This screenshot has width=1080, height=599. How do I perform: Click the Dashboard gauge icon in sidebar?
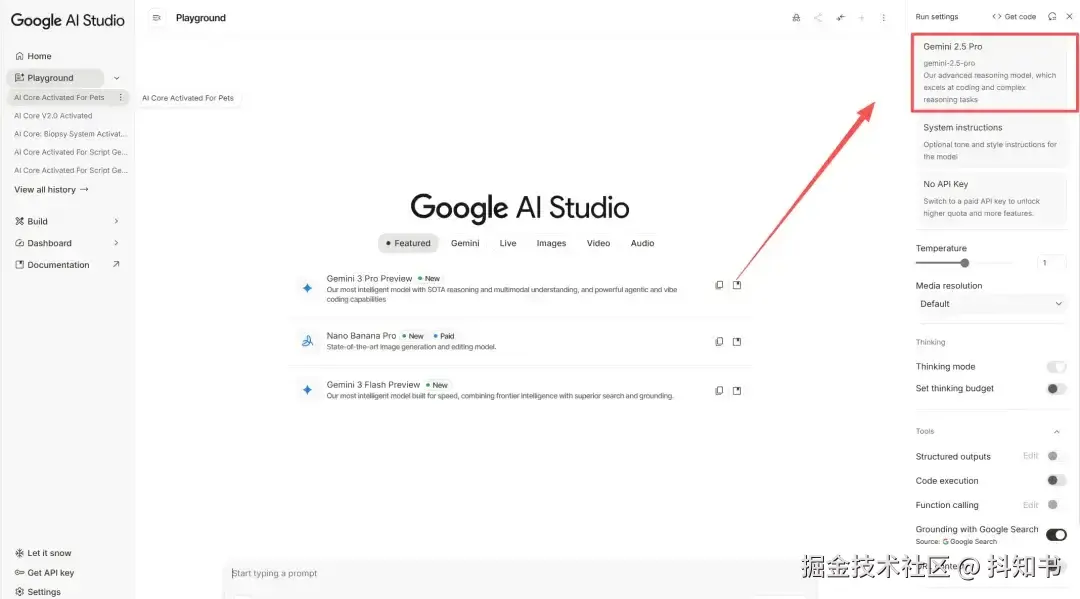tap(19, 243)
